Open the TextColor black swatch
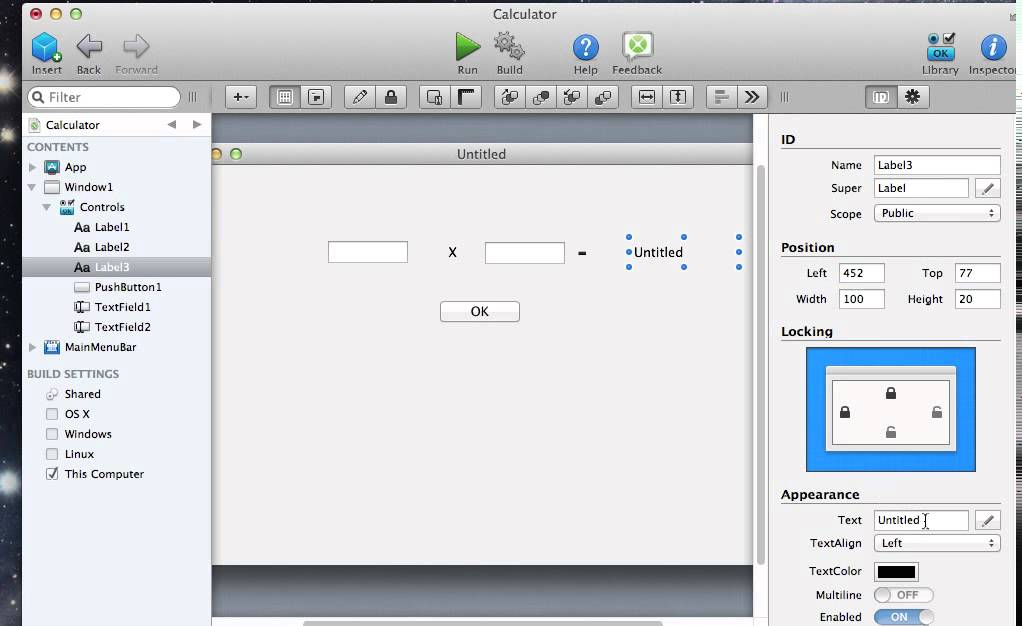 tap(896, 572)
